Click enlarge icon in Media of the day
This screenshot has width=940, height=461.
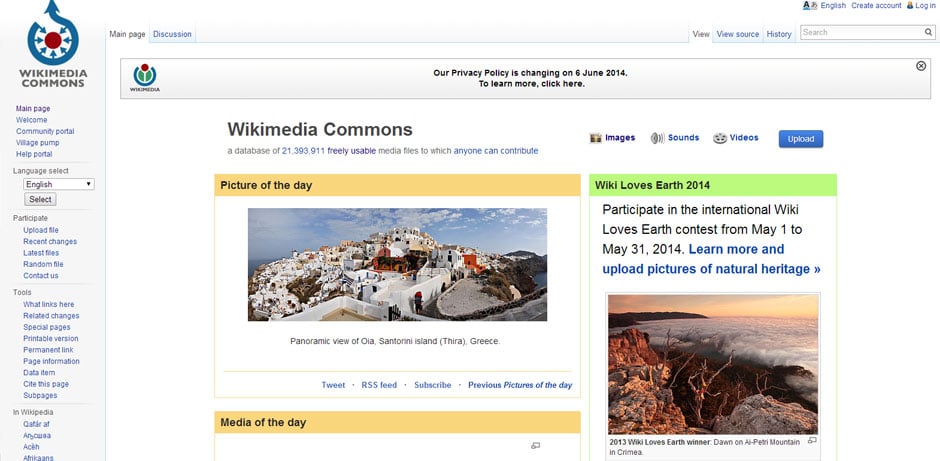point(535,445)
